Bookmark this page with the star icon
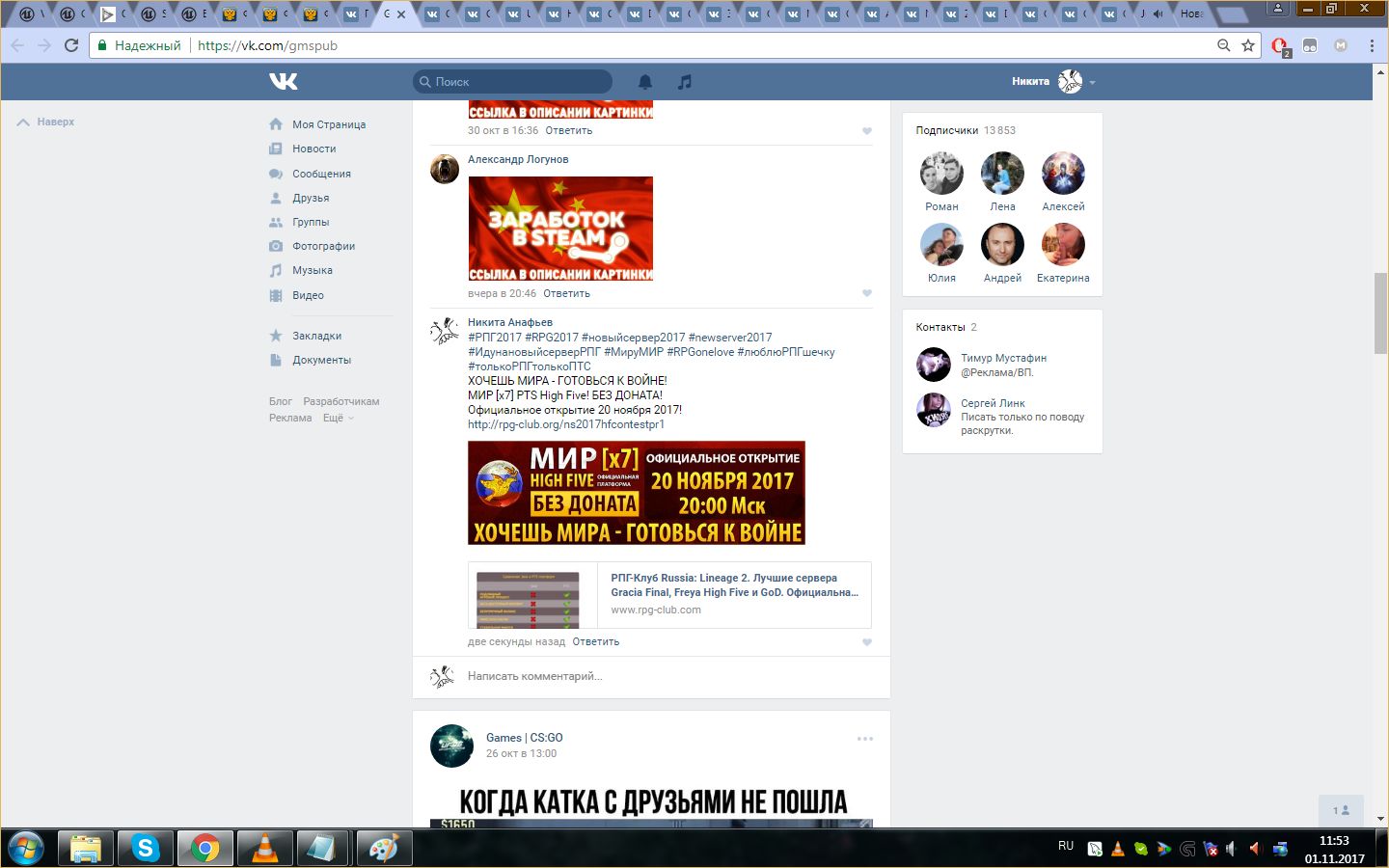Screen dimensions: 1389x868 [x=1248, y=45]
